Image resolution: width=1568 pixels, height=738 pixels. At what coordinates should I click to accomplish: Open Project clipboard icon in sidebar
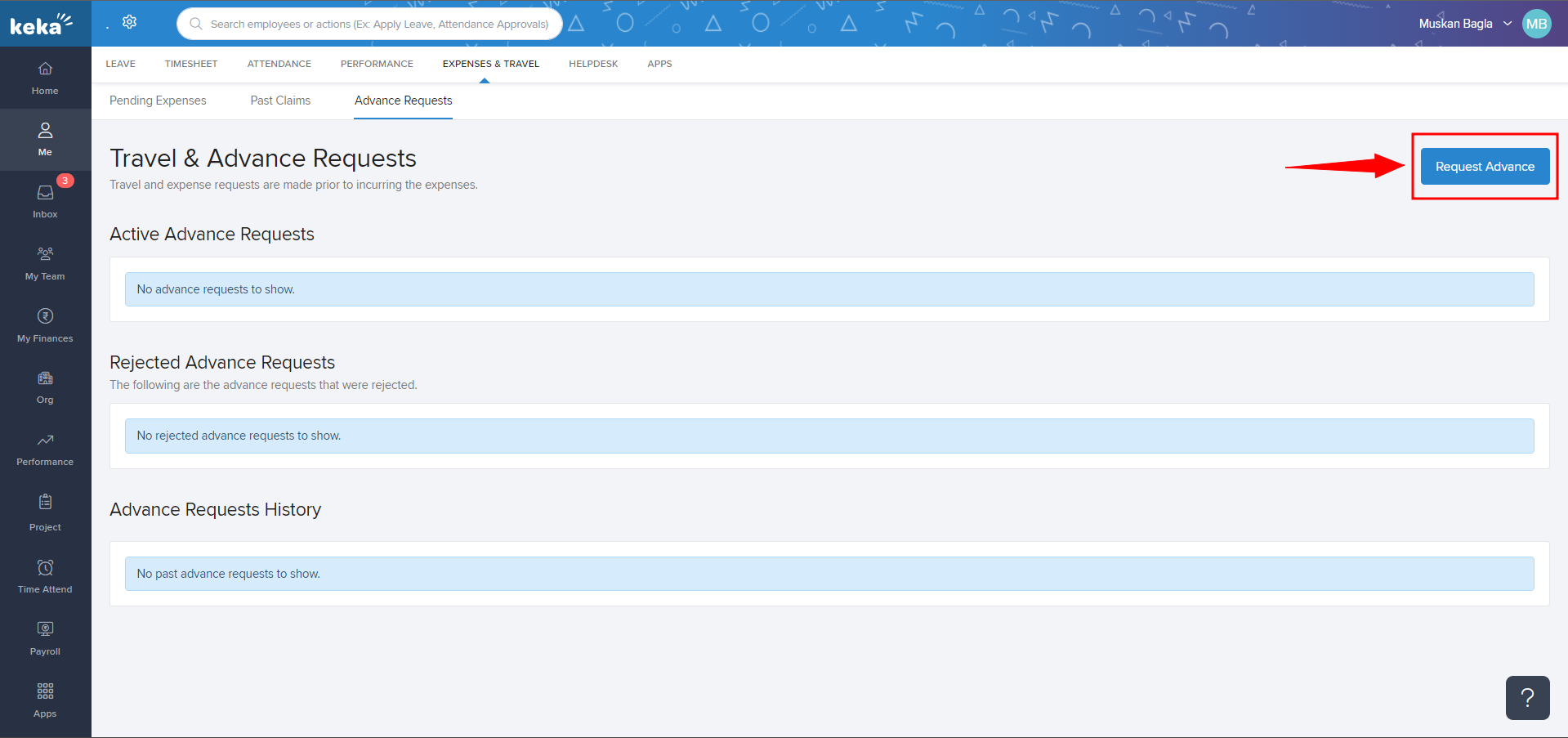tap(45, 512)
